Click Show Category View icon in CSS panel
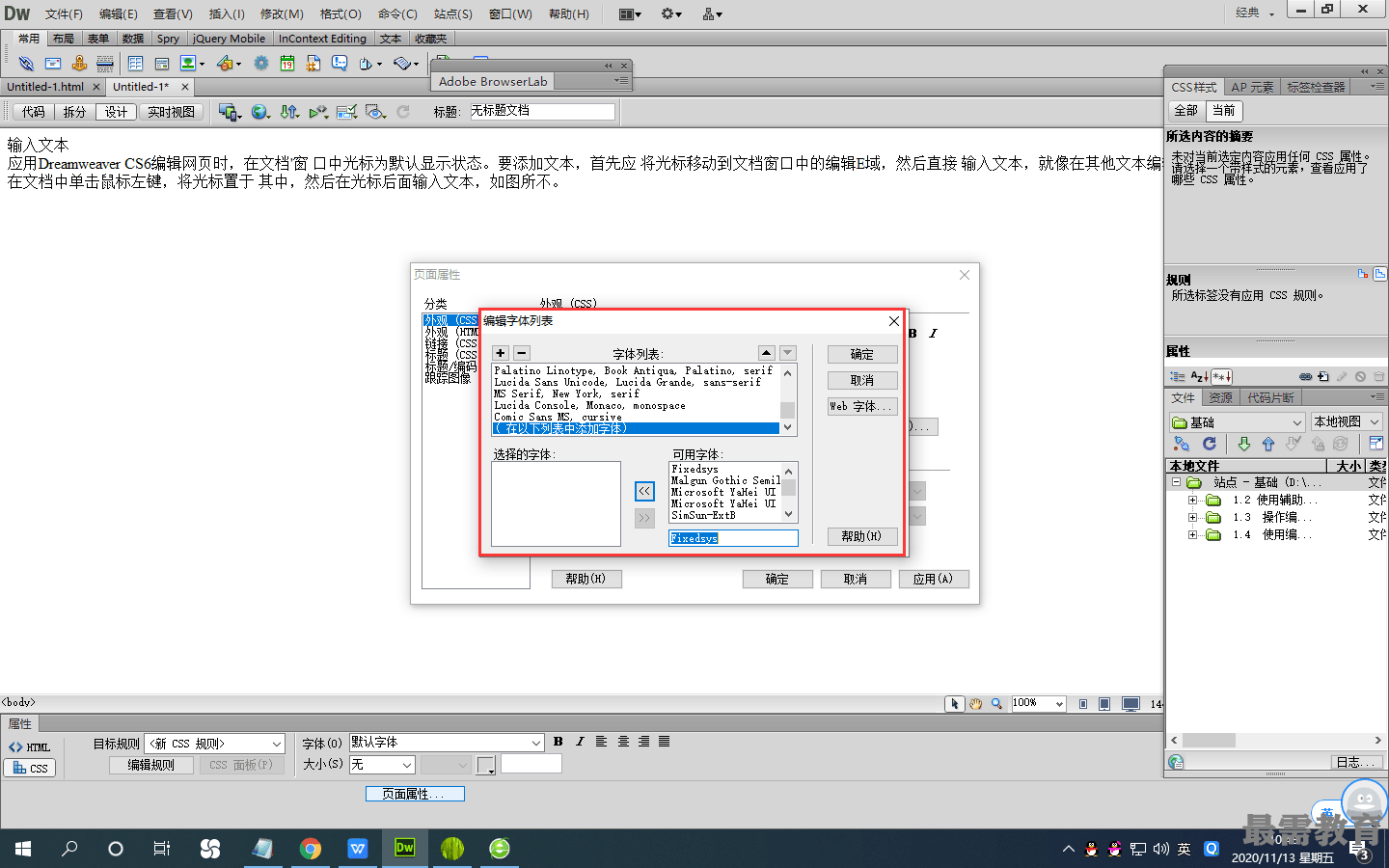The width and height of the screenshot is (1389, 868). tap(1178, 377)
